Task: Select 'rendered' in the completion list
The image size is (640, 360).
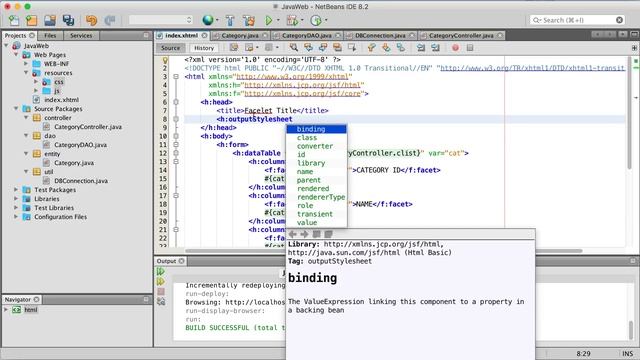Action: click(x=317, y=189)
